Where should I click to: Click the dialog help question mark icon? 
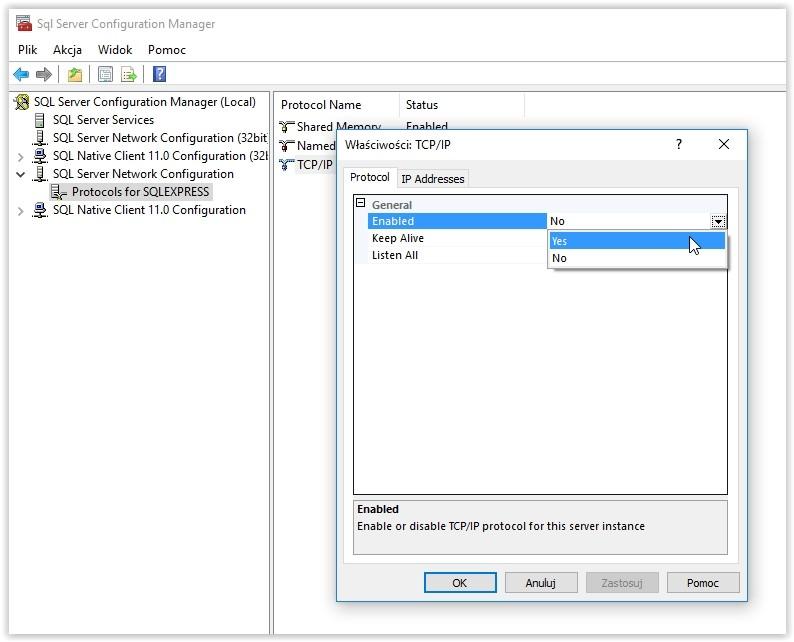tap(679, 144)
